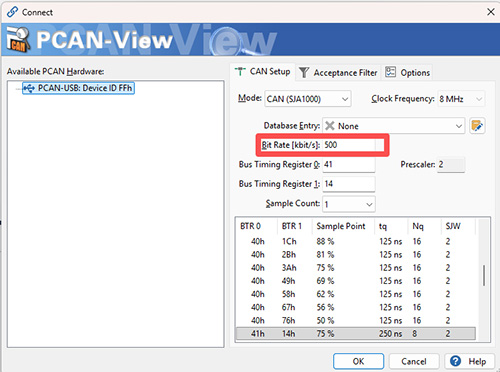Click the Bus Timing Register 0 field
This screenshot has width=500, height=372.
pos(349,164)
